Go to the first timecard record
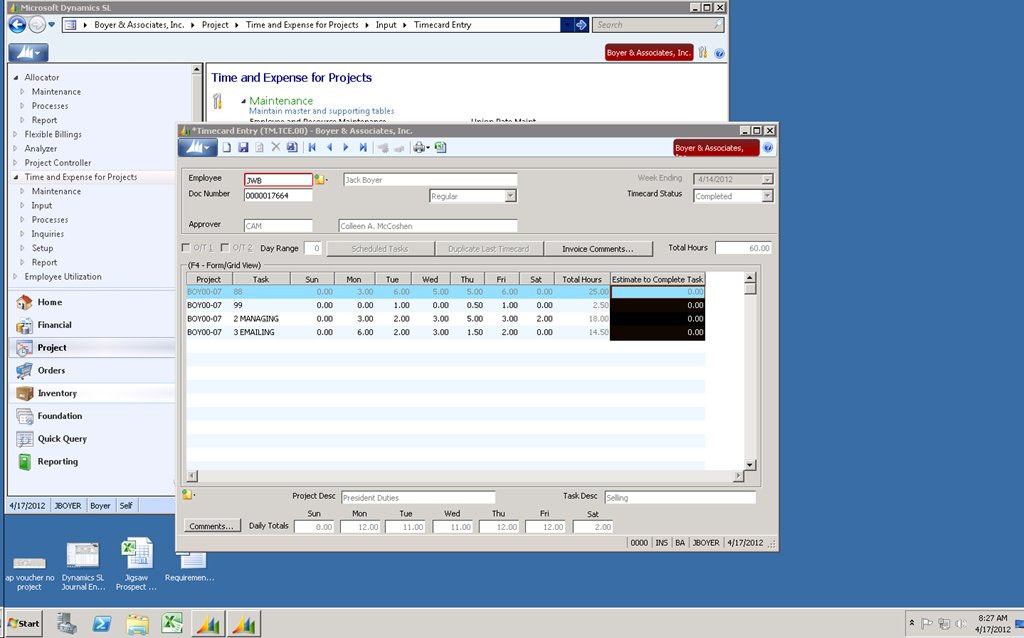The height and width of the screenshot is (638, 1024). [x=312, y=148]
